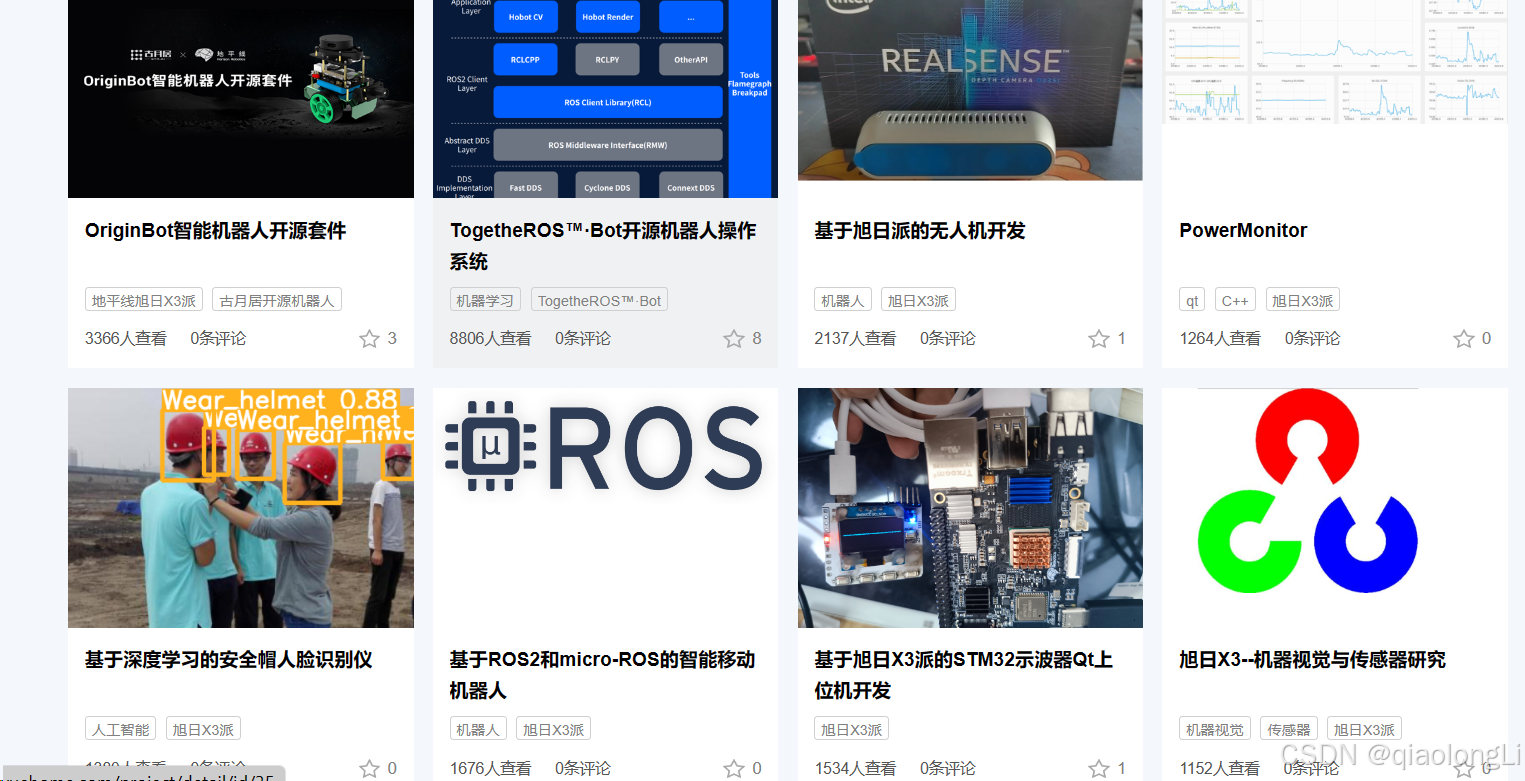This screenshot has height=781, width=1525.
Task: Click the 1676人查看 view count
Action: tap(491, 769)
